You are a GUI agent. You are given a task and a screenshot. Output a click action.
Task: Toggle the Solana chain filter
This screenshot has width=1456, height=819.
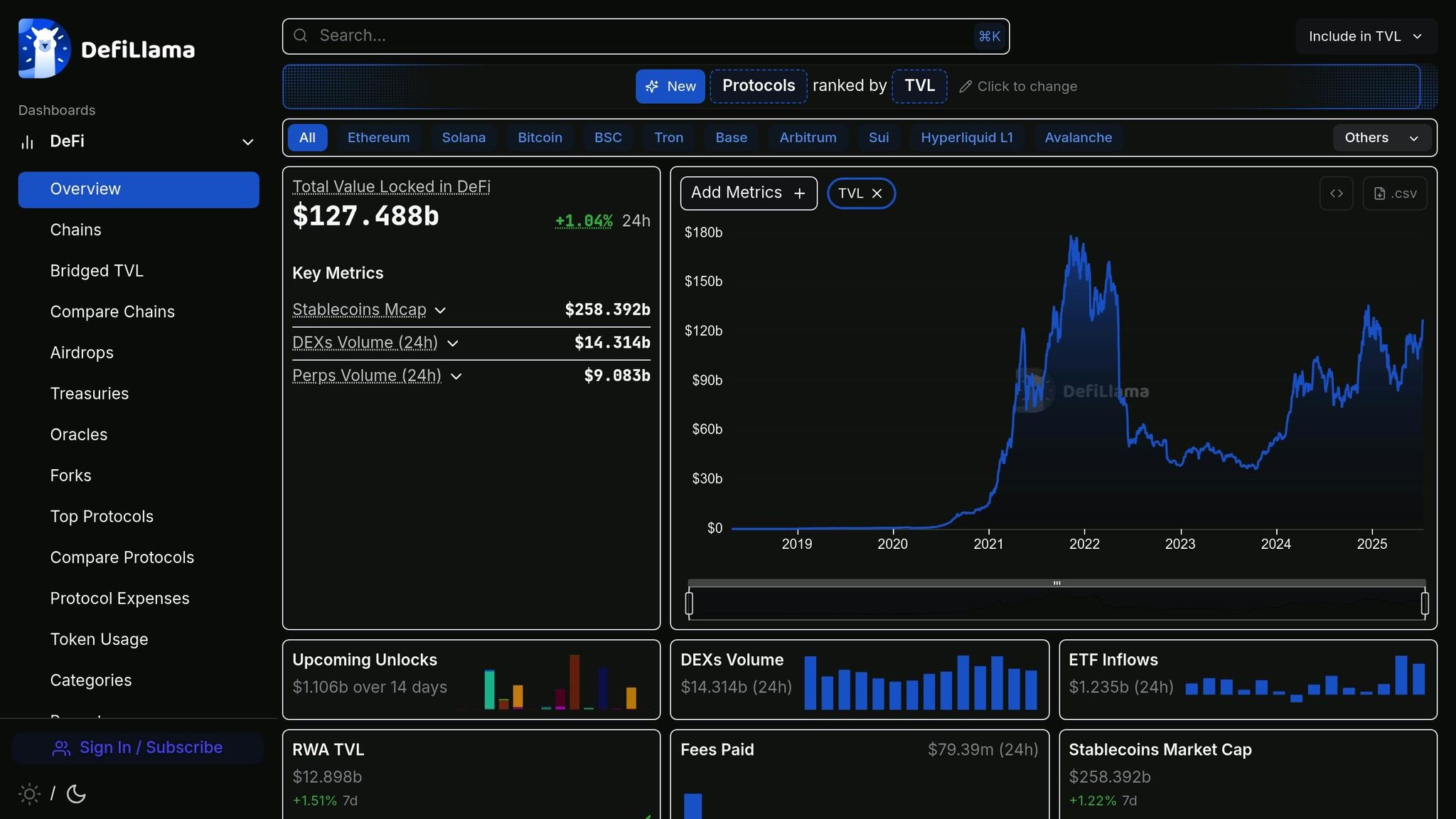pos(464,138)
